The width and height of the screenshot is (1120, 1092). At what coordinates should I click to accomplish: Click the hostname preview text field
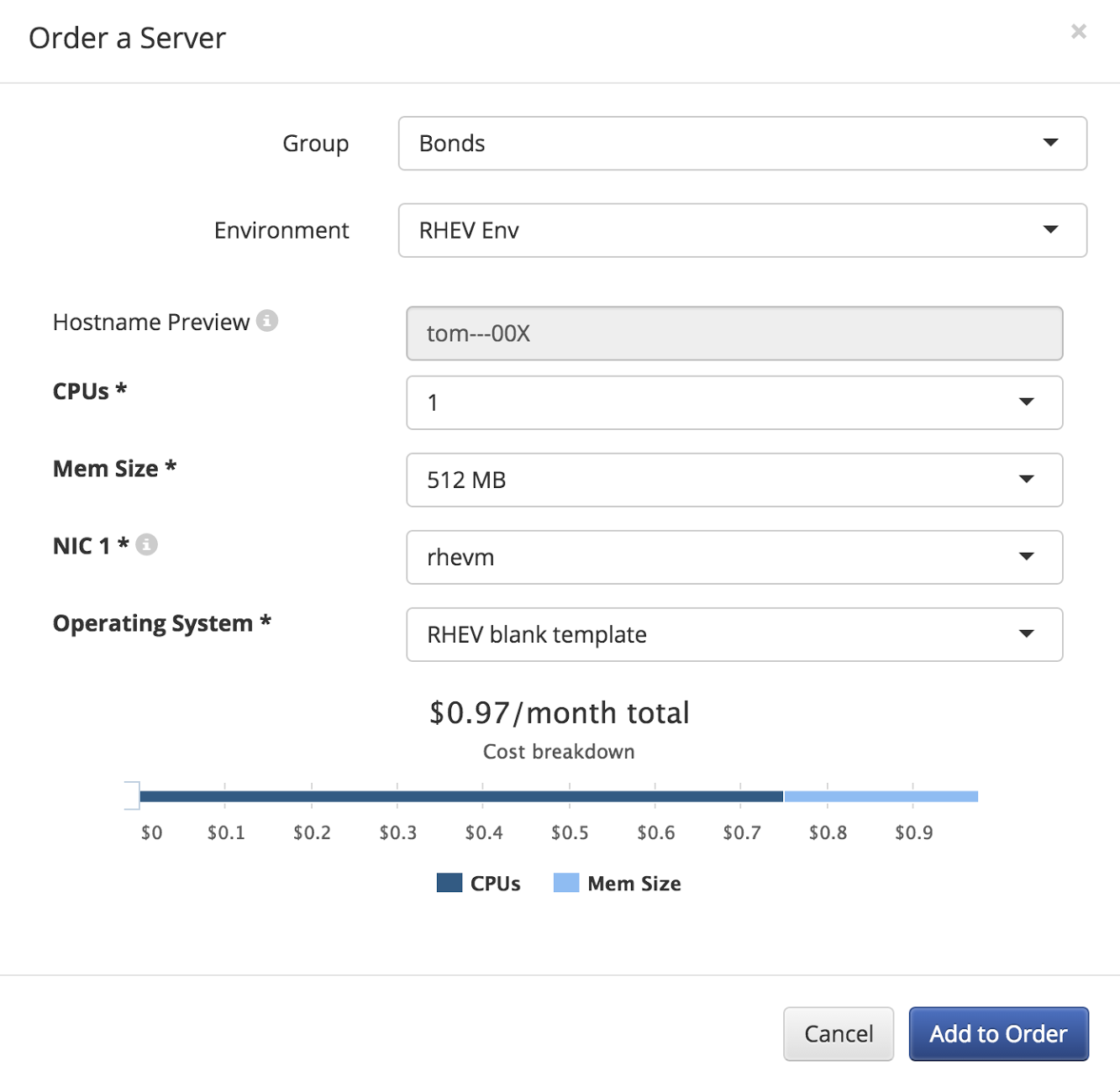[734, 333]
